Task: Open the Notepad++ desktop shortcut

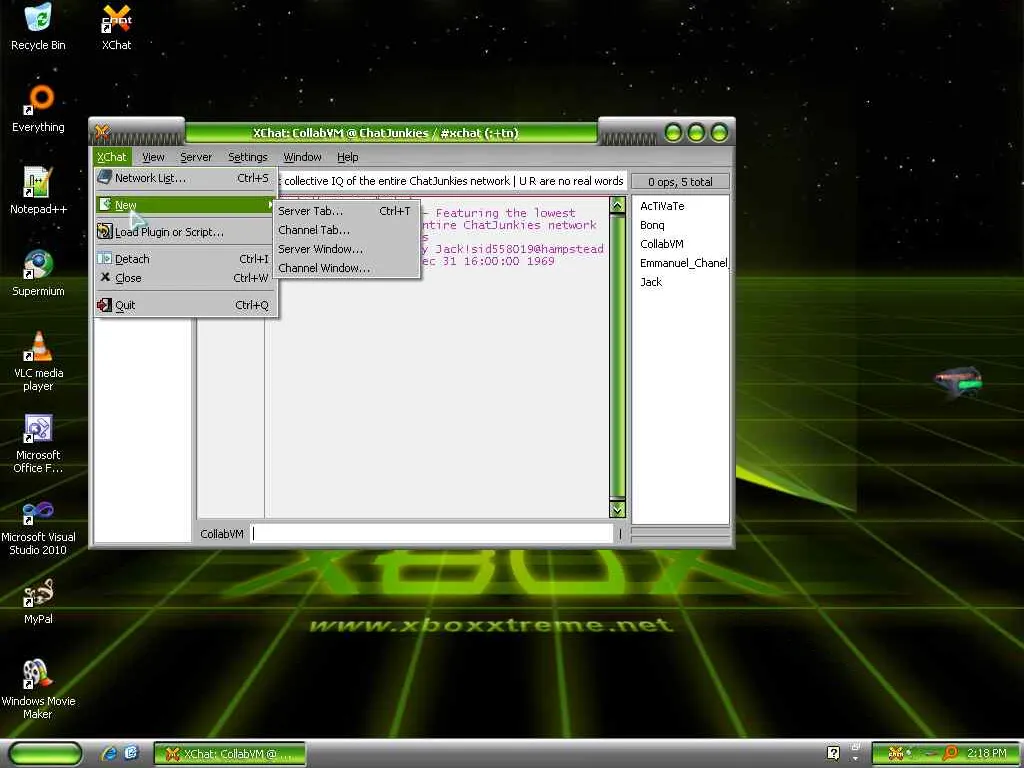Action: (x=38, y=191)
